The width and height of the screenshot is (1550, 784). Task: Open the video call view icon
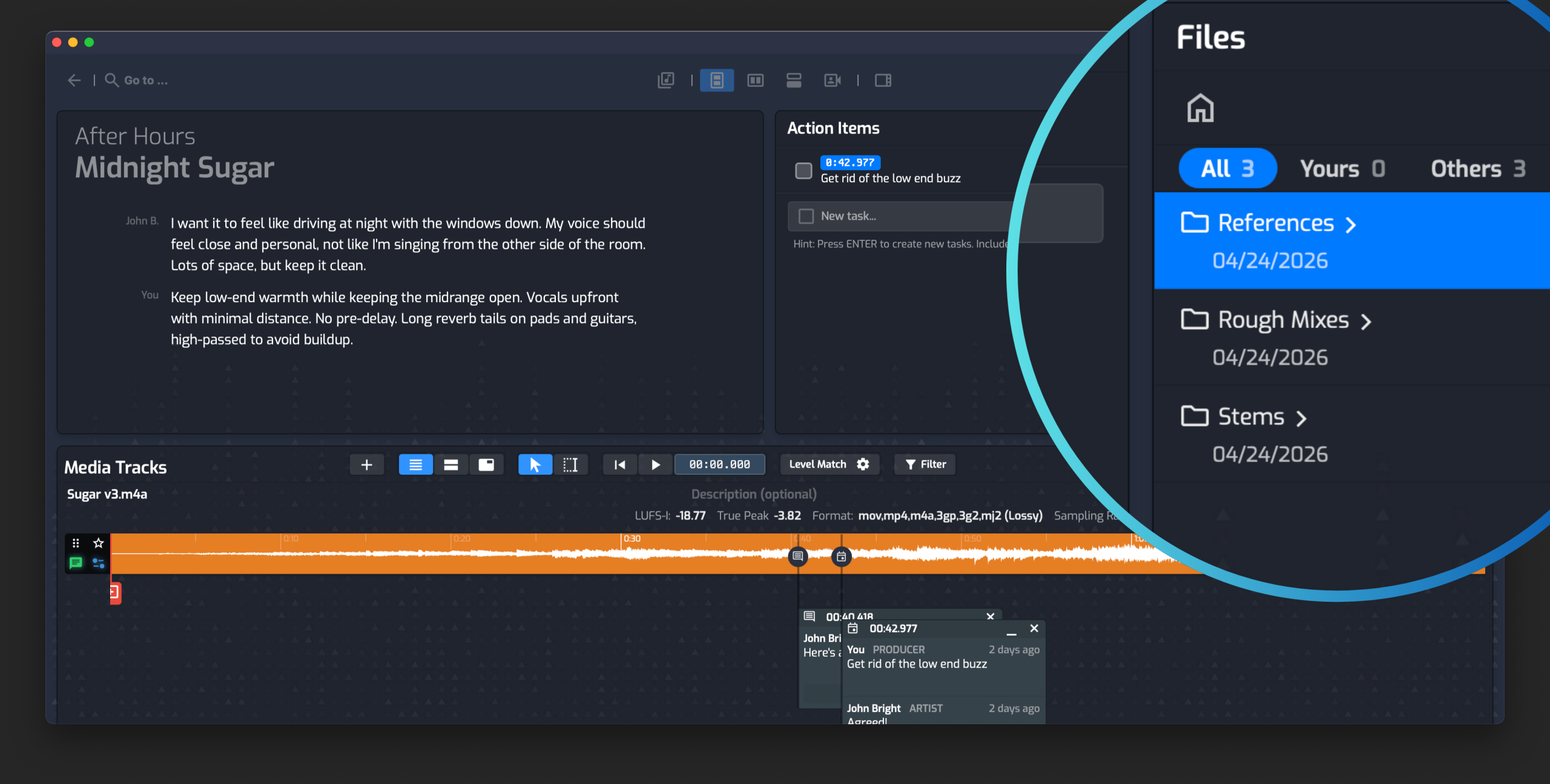(833, 81)
